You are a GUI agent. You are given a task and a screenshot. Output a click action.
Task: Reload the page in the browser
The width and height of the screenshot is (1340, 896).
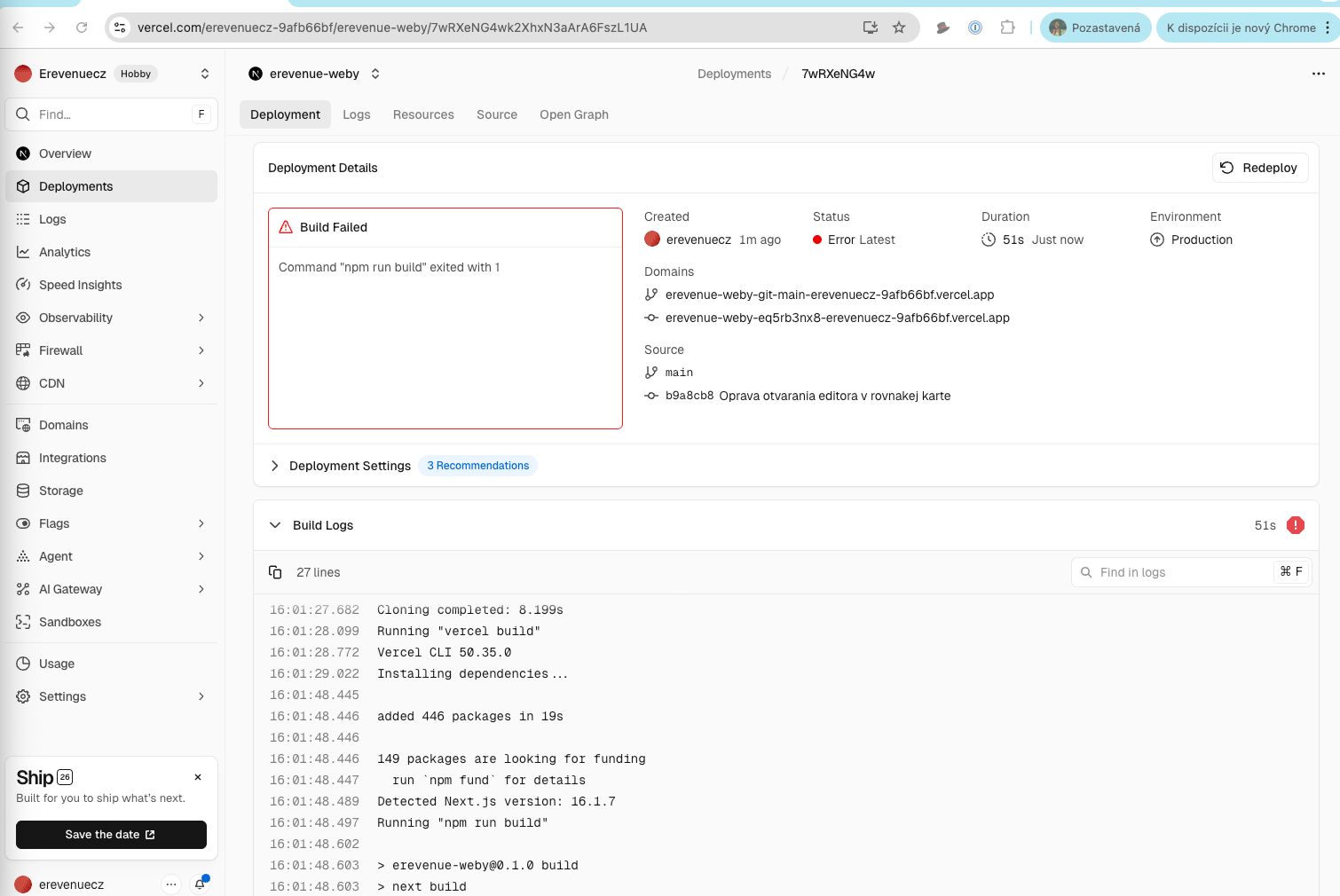click(x=82, y=28)
